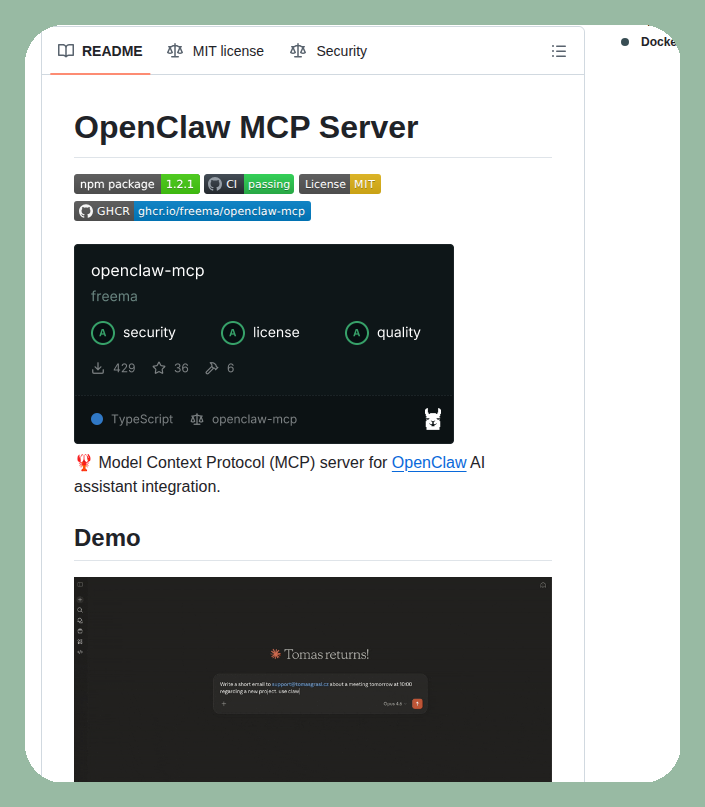Open the MIT license tab
This screenshot has height=807, width=705.
(216, 51)
